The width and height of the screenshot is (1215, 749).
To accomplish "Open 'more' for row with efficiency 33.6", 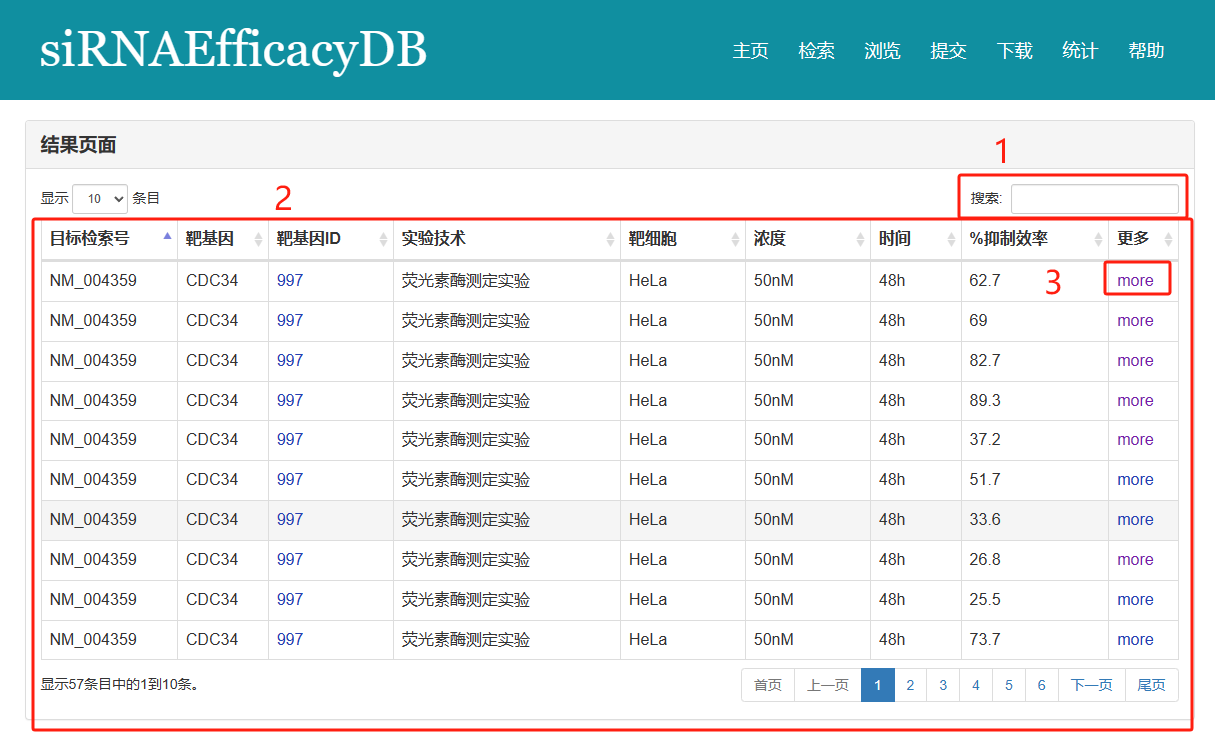I will [x=1135, y=520].
